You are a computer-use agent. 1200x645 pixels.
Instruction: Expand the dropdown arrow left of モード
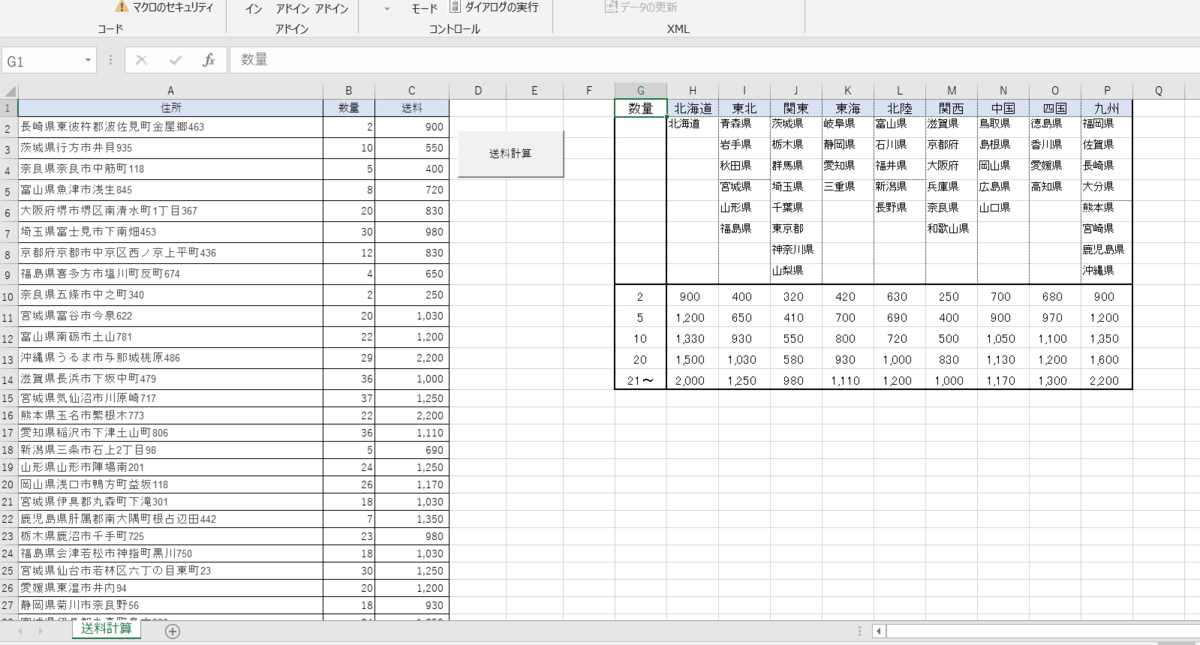(387, 8)
